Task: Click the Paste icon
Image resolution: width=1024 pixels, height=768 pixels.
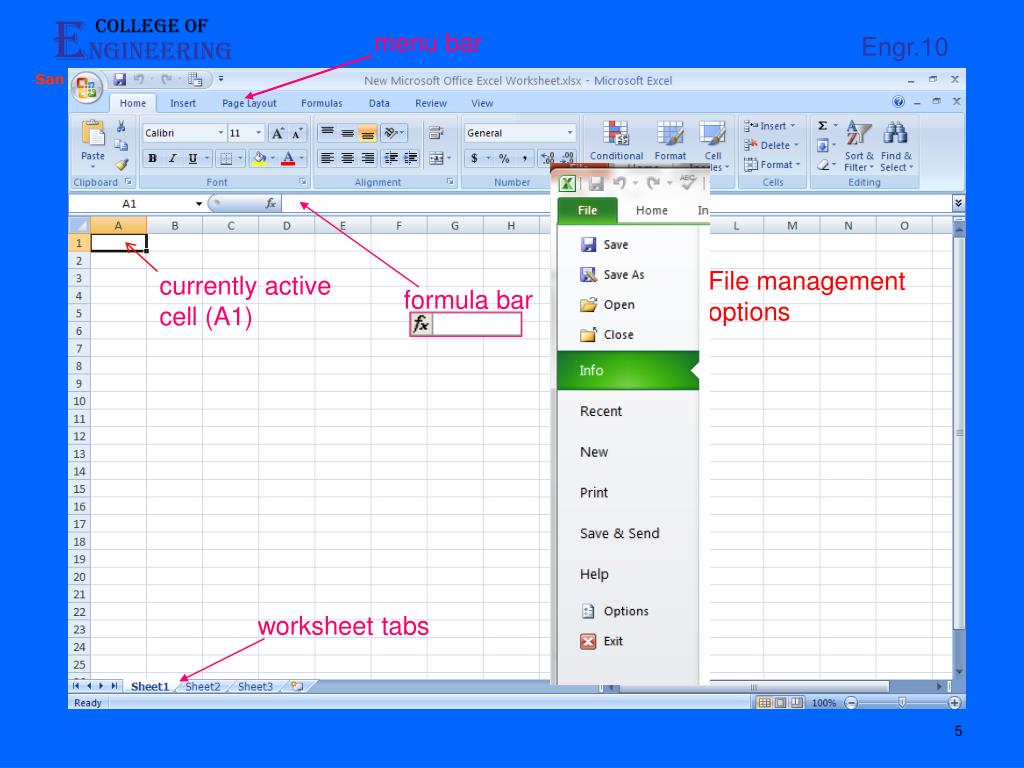Action: 93,133
